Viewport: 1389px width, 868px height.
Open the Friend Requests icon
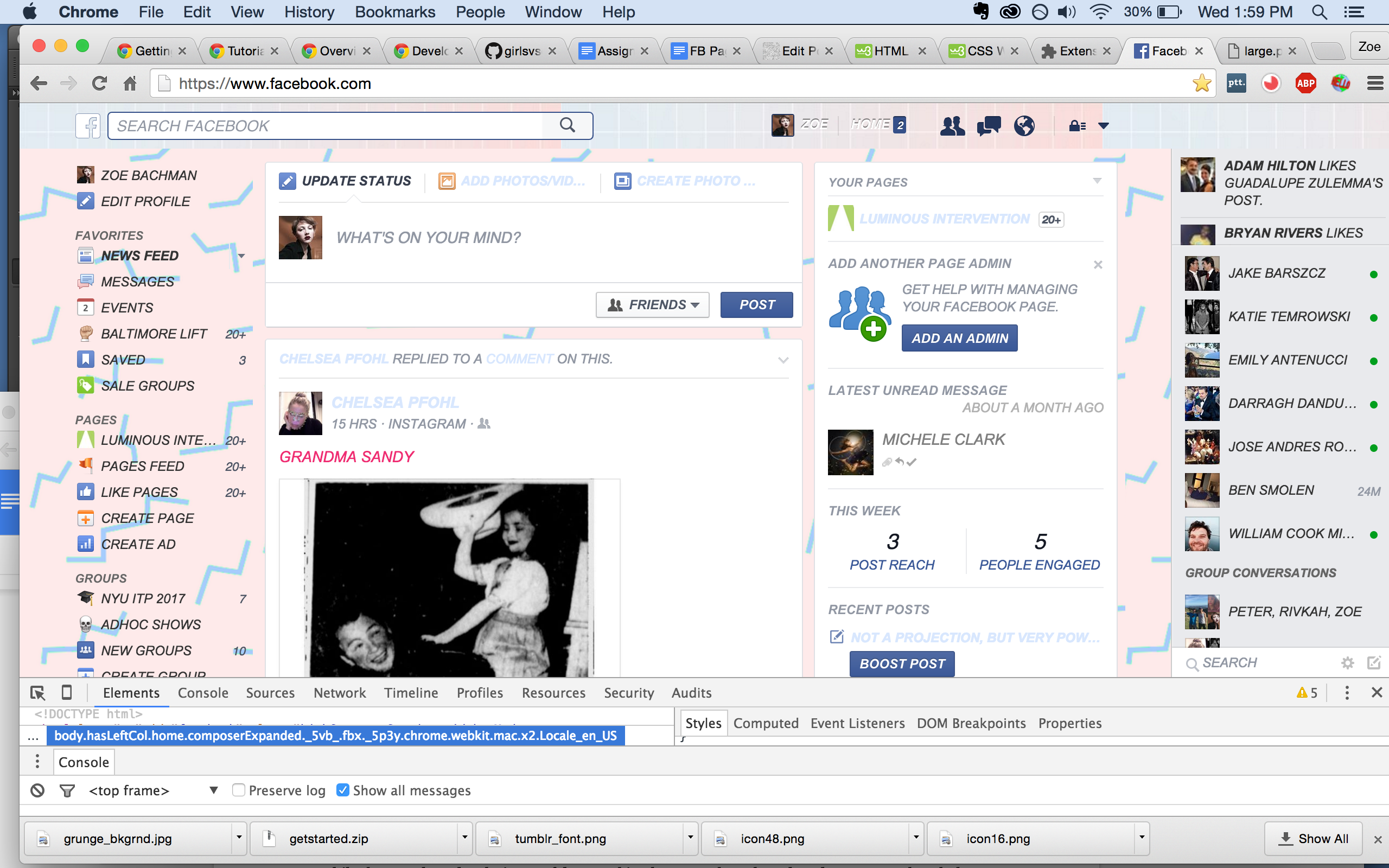pos(952,125)
